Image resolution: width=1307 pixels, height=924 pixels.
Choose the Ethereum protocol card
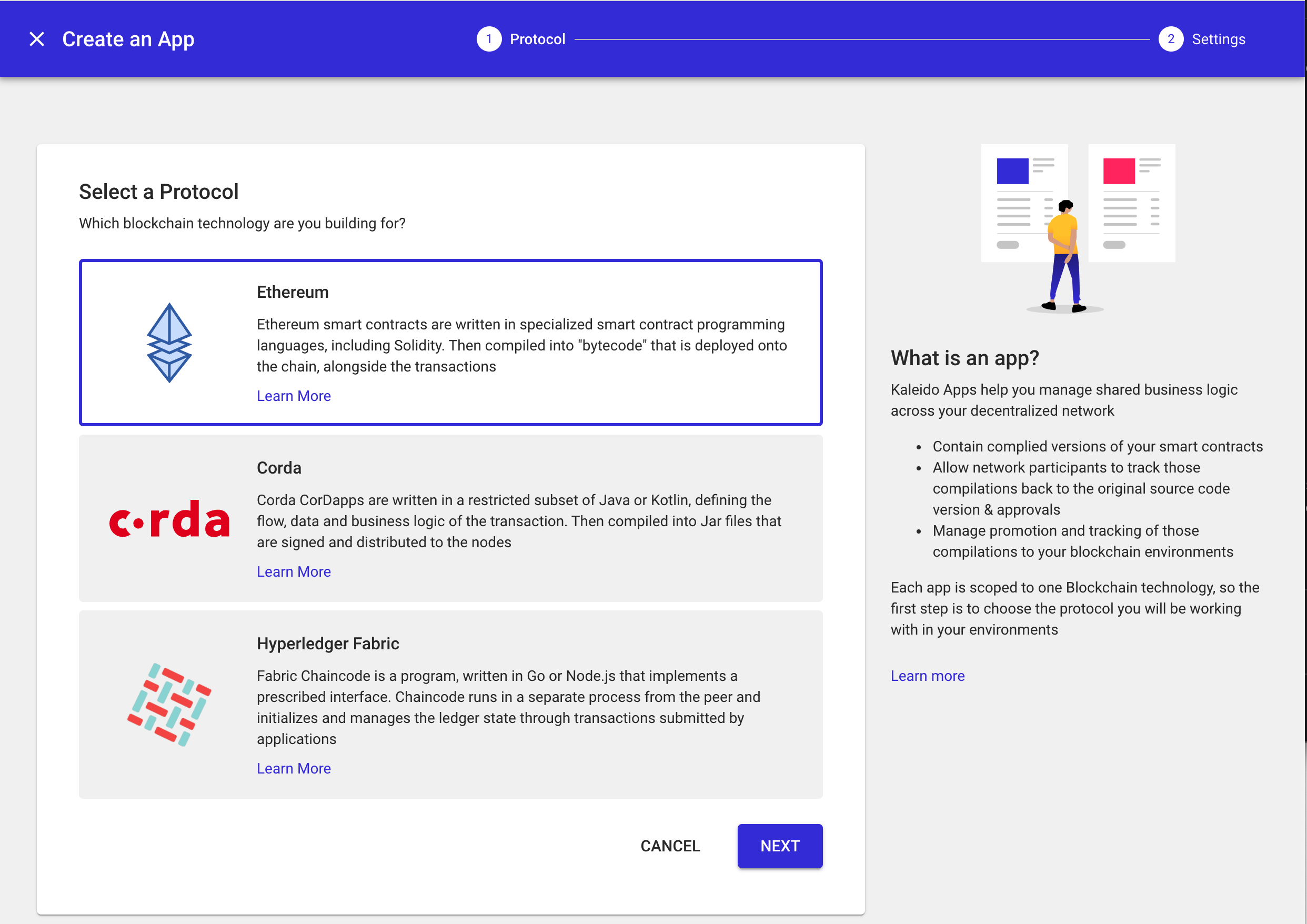[x=451, y=343]
